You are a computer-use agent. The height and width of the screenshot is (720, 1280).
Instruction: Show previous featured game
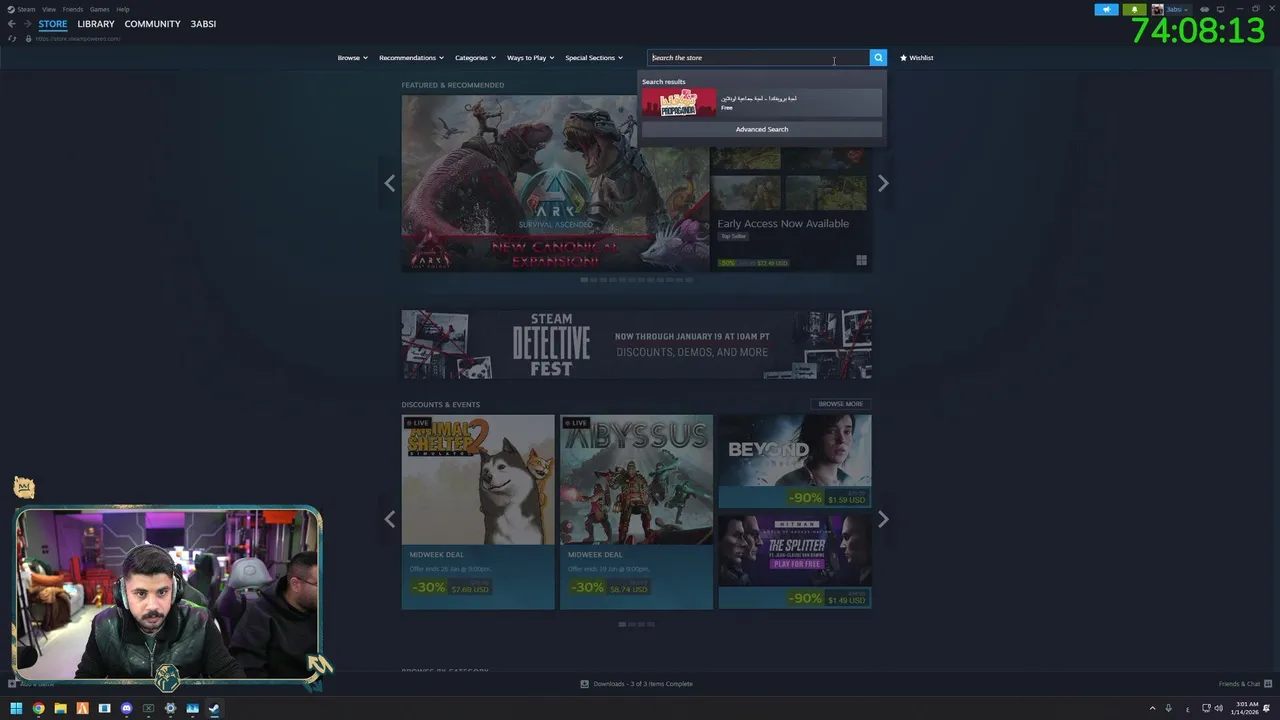390,183
